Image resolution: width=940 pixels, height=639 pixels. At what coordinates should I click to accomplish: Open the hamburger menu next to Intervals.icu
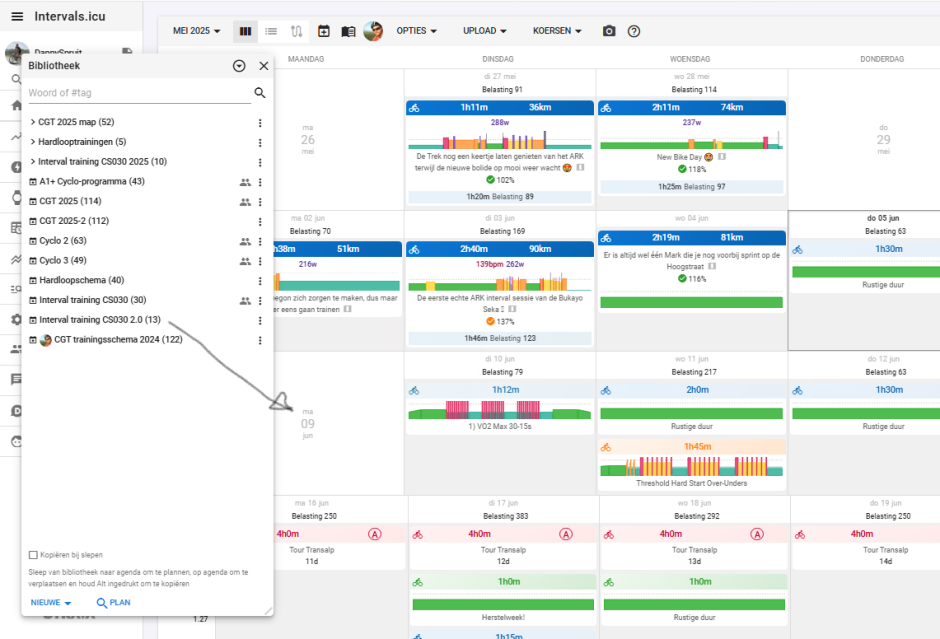coord(17,16)
